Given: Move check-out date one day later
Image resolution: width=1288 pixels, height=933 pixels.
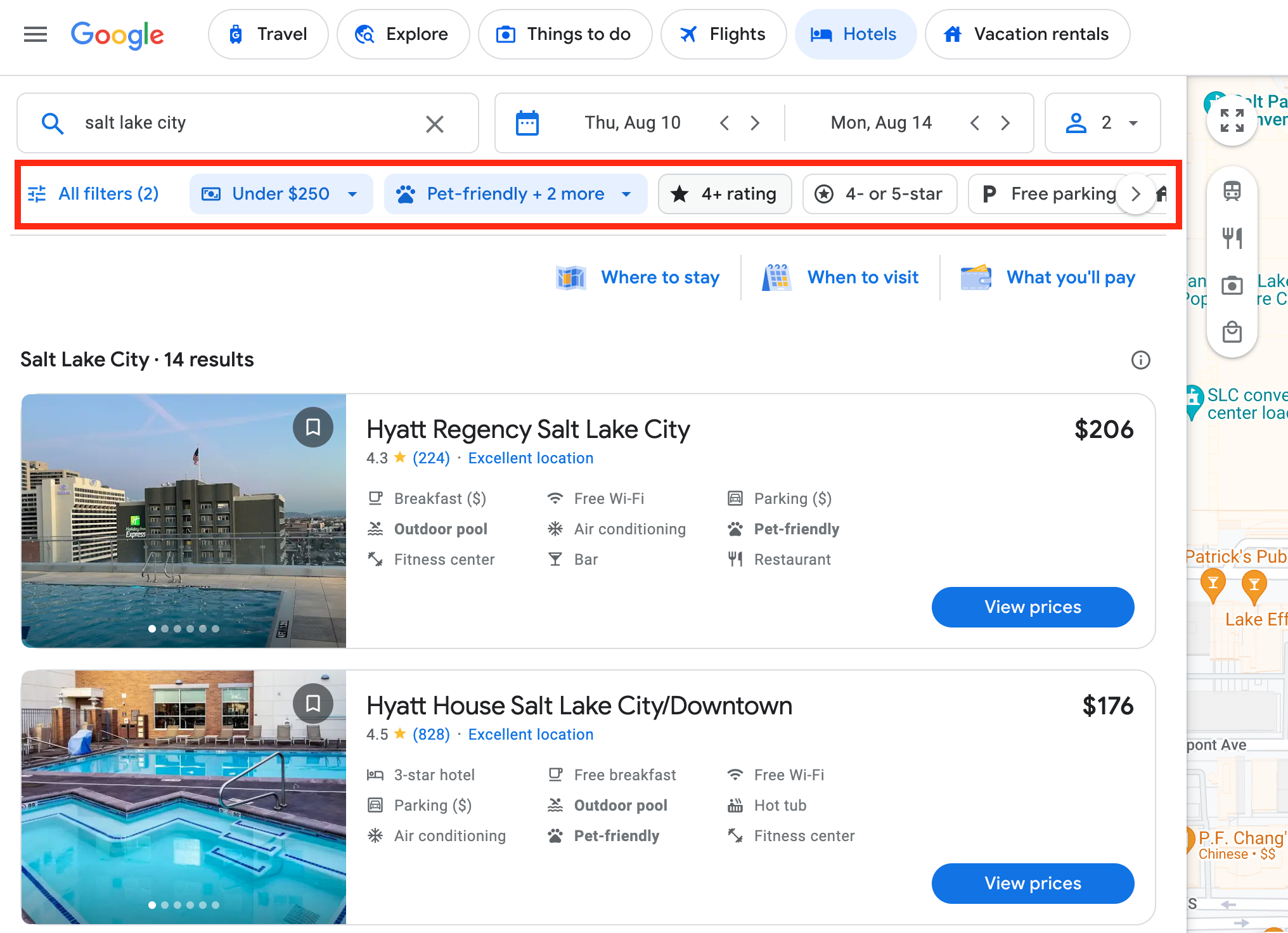Looking at the screenshot, I should pos(1006,123).
